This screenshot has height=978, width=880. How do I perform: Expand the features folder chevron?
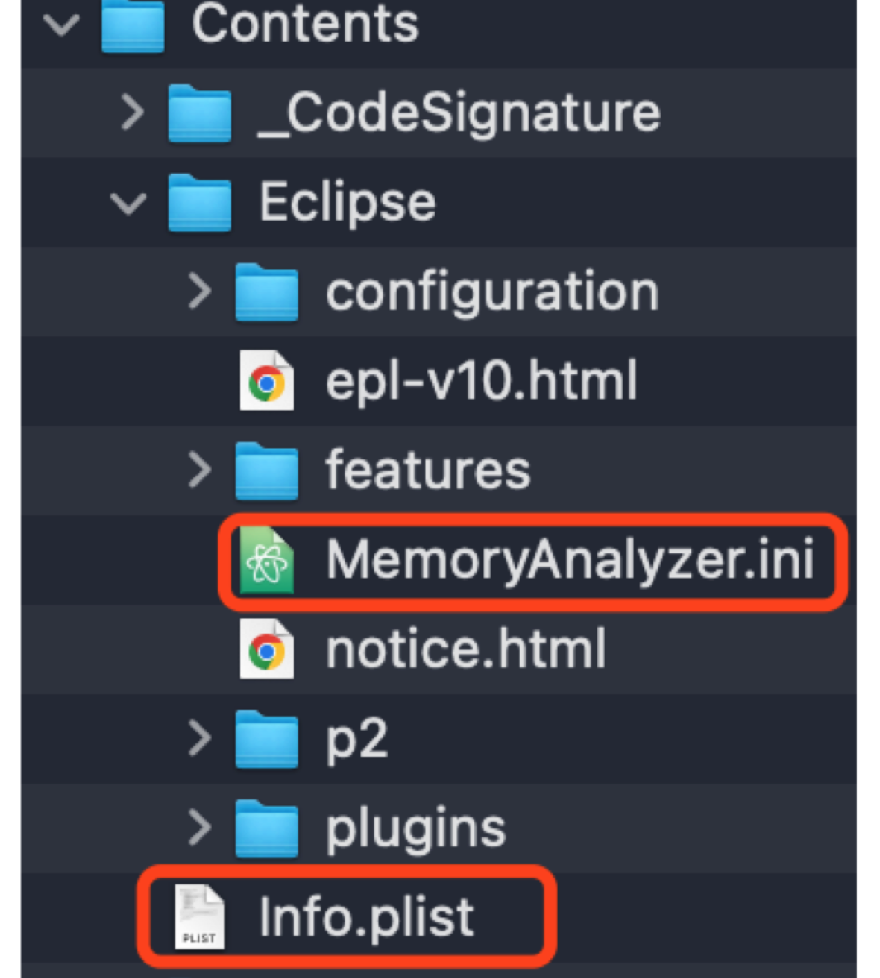tap(200, 470)
